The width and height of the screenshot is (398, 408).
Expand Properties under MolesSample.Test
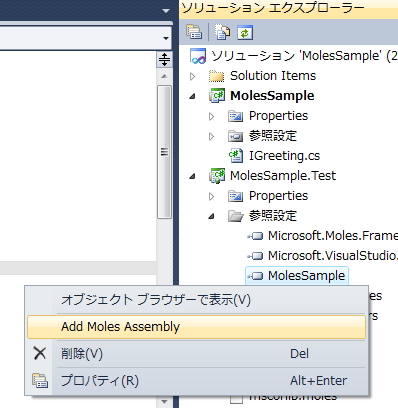[211, 196]
